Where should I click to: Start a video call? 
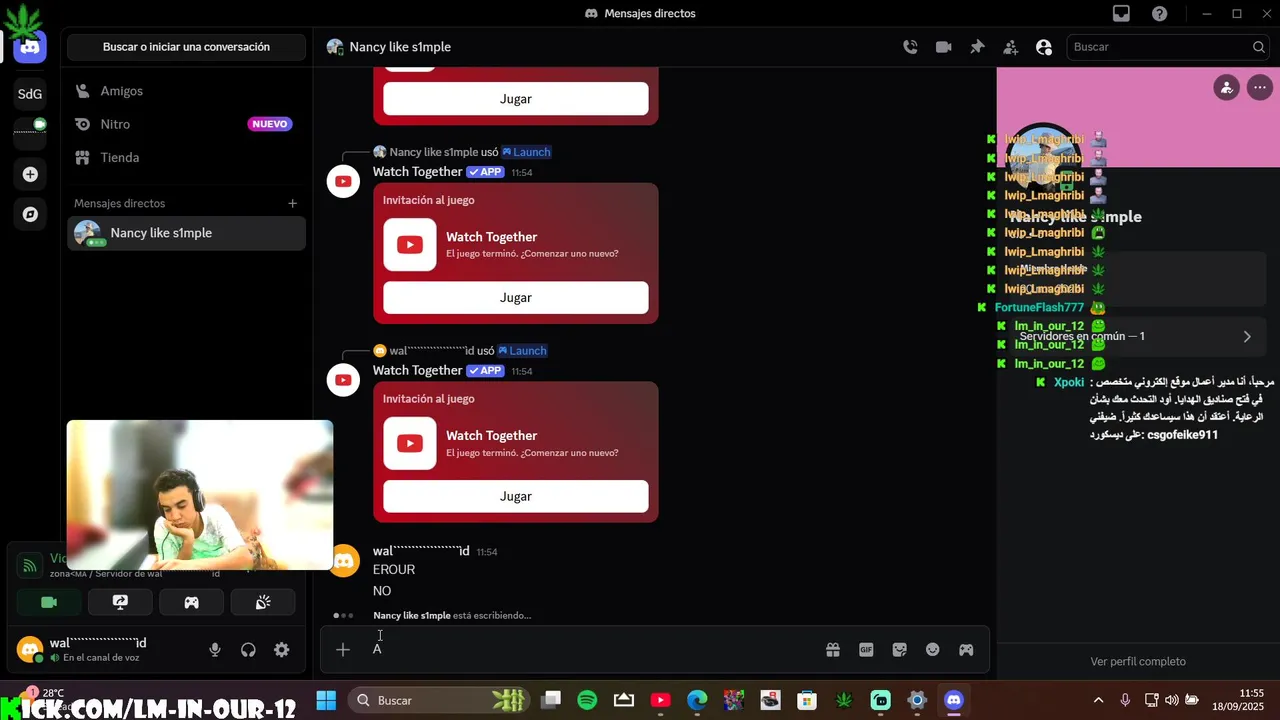(943, 47)
